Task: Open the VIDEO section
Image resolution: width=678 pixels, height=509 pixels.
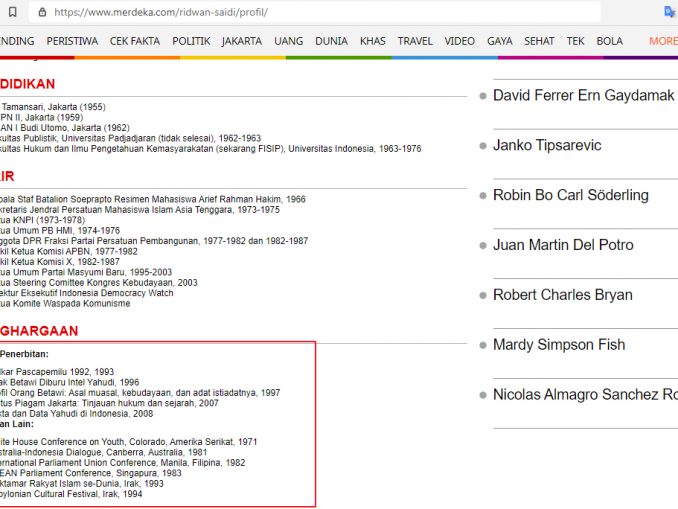Action: pyautogui.click(x=460, y=41)
